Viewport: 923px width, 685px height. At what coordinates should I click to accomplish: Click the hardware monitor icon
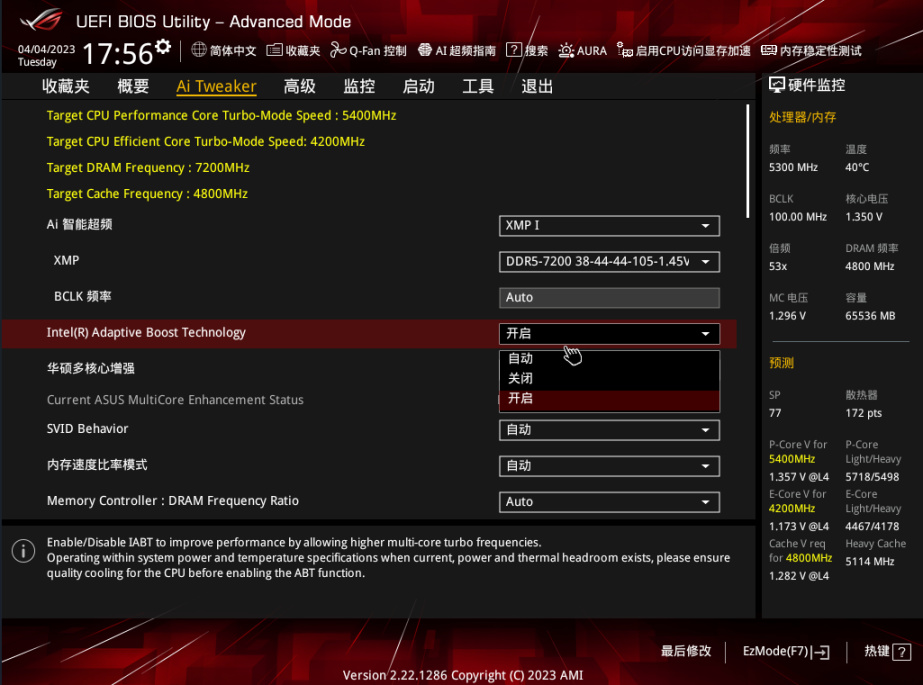click(776, 85)
